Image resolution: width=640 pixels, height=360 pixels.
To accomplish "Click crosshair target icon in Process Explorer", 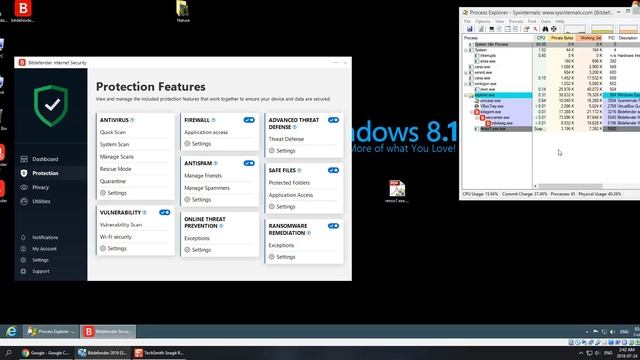I will point(554,29).
